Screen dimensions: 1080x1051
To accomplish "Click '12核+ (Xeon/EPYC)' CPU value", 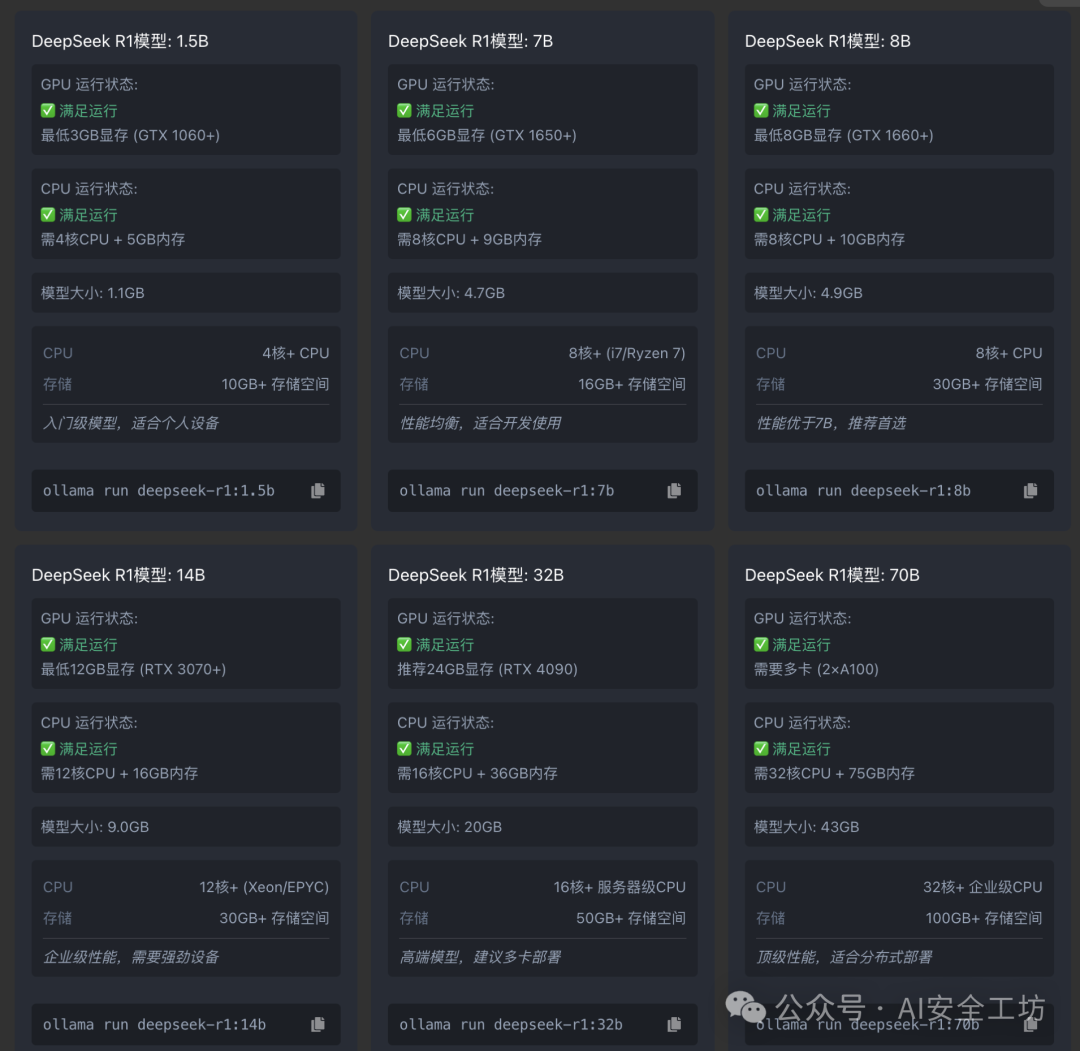I will coord(264,886).
